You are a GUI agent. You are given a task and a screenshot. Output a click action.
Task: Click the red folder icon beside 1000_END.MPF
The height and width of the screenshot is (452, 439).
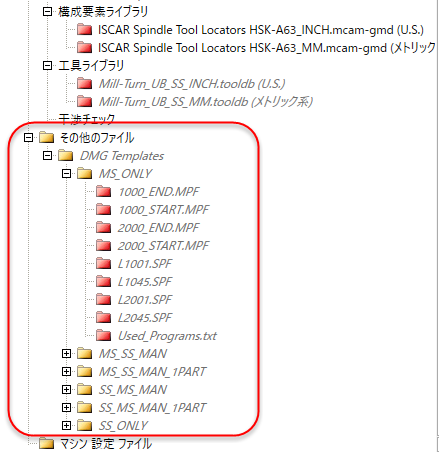point(104,192)
